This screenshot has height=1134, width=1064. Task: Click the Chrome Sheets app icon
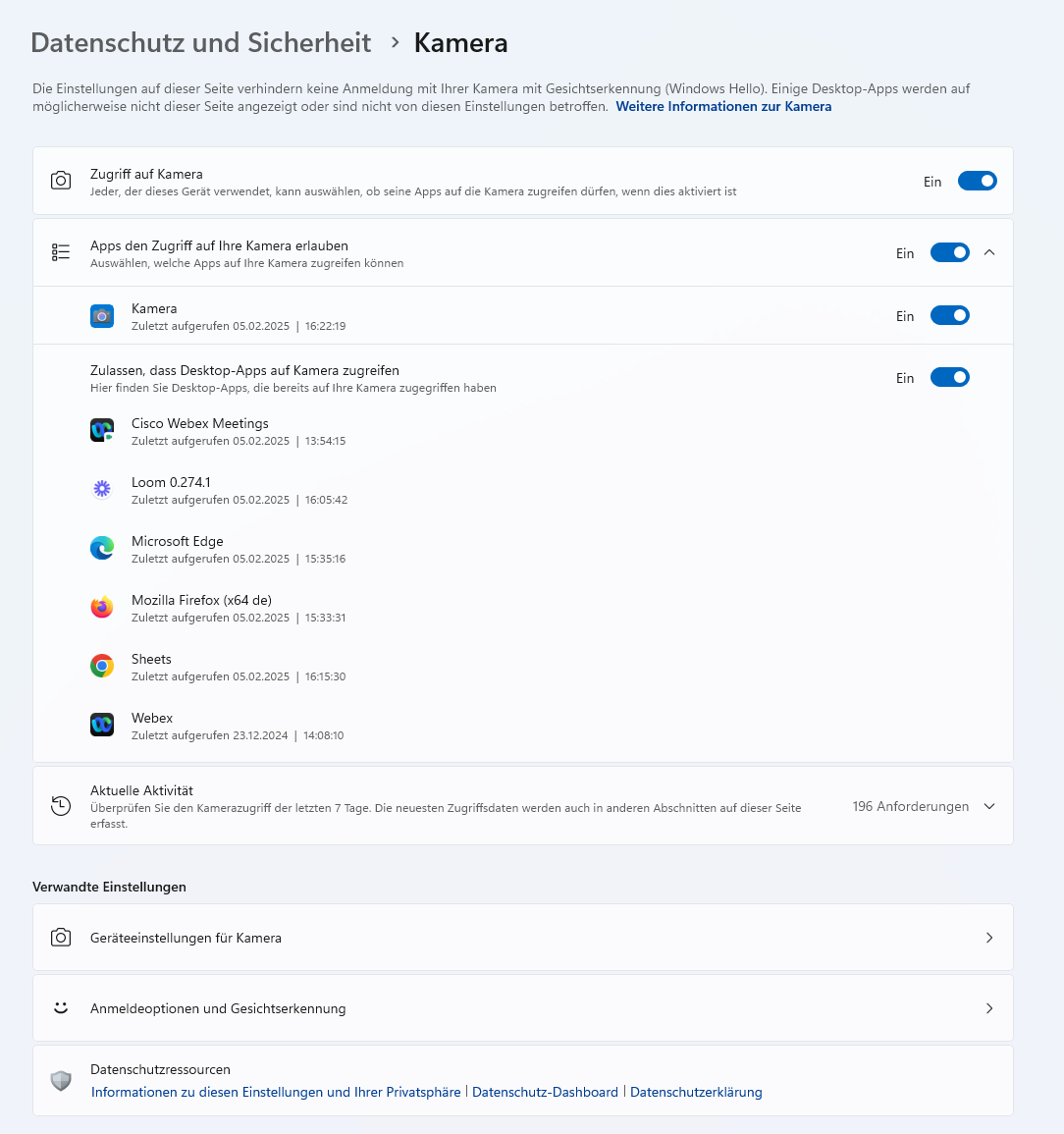pos(102,667)
